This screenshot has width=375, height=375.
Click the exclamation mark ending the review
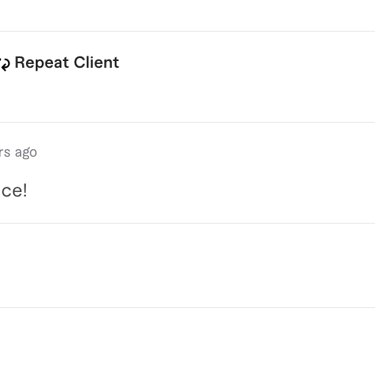click(25, 190)
